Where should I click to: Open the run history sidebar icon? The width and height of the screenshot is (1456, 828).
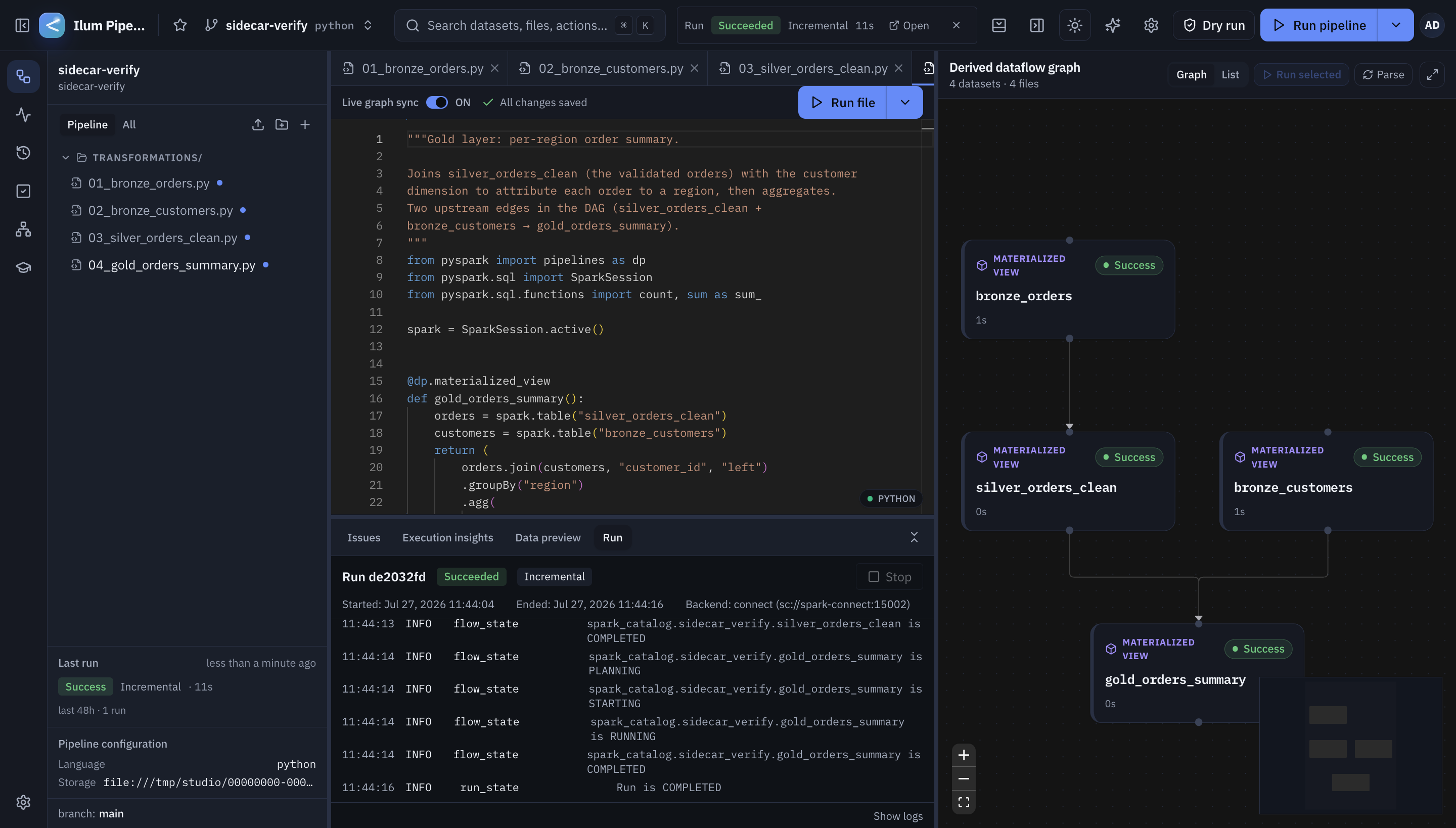pyautogui.click(x=23, y=153)
